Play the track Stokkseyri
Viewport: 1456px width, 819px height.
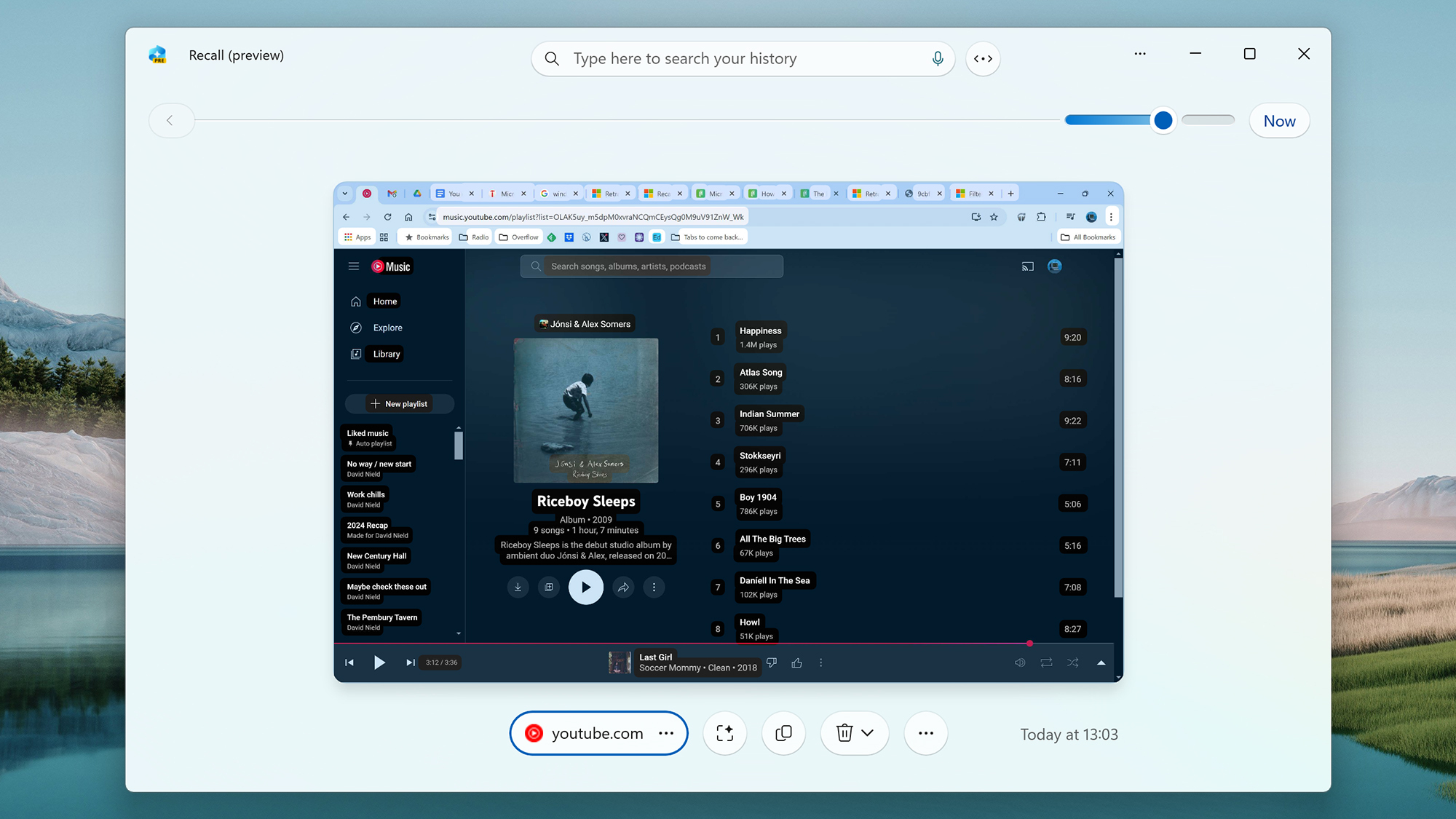coord(760,456)
